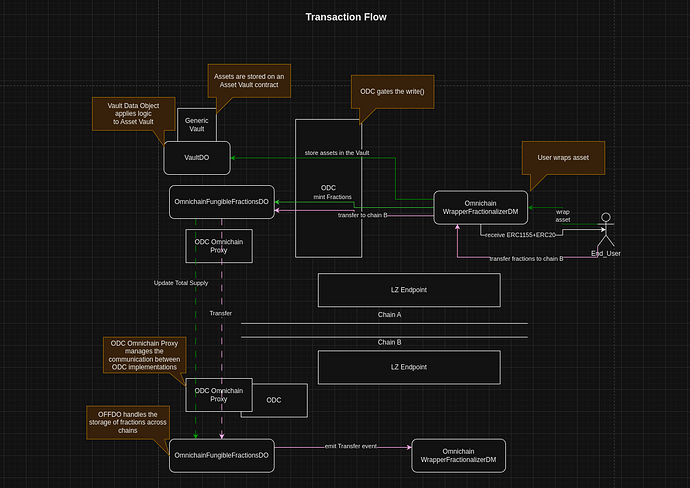Select the 'Transfer' label on dashed pink line
The image size is (690, 488).
click(x=220, y=313)
